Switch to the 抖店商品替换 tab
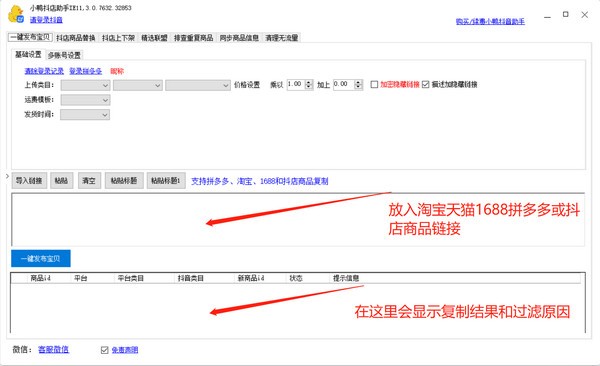 [75, 38]
